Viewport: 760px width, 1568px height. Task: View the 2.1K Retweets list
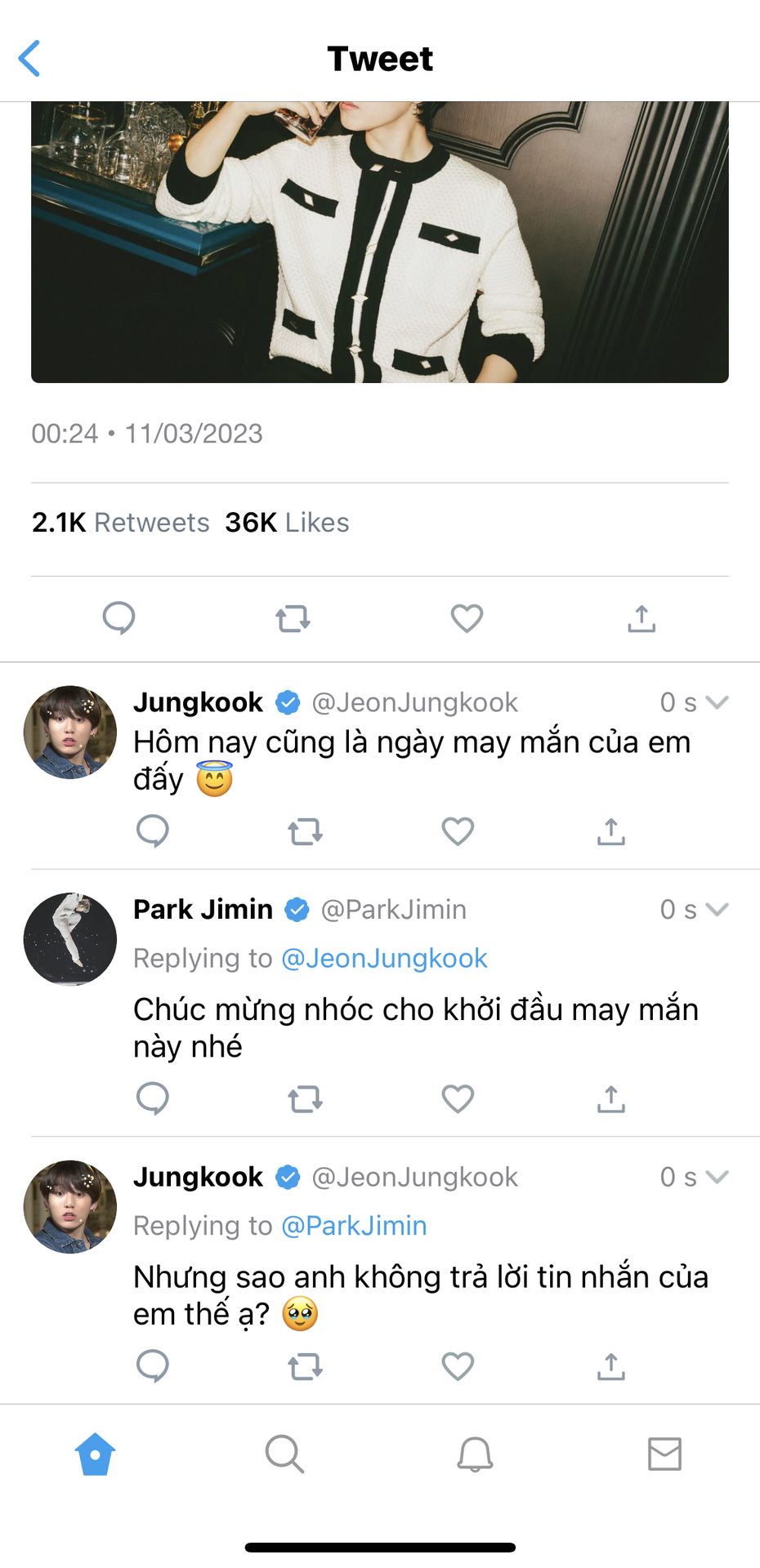121,523
